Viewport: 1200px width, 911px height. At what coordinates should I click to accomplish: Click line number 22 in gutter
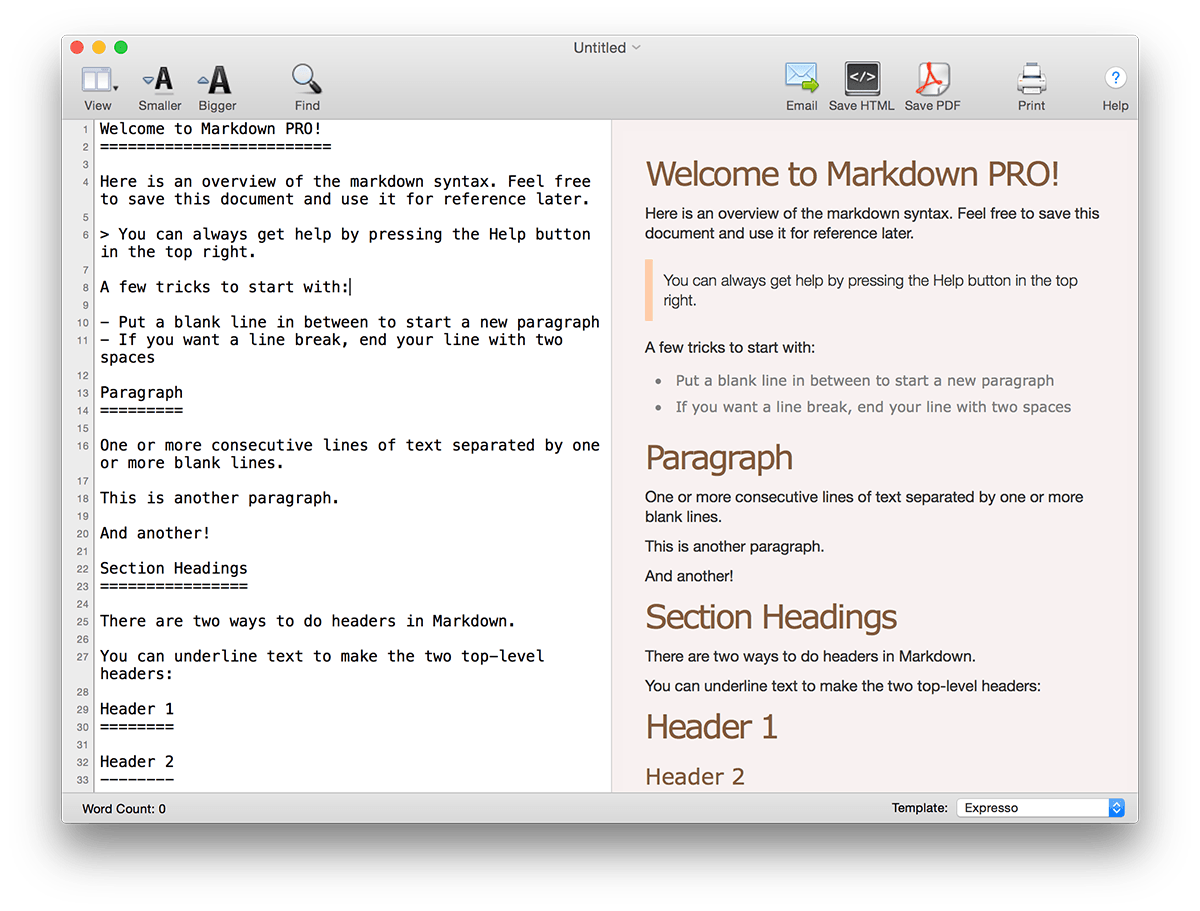[83, 570]
